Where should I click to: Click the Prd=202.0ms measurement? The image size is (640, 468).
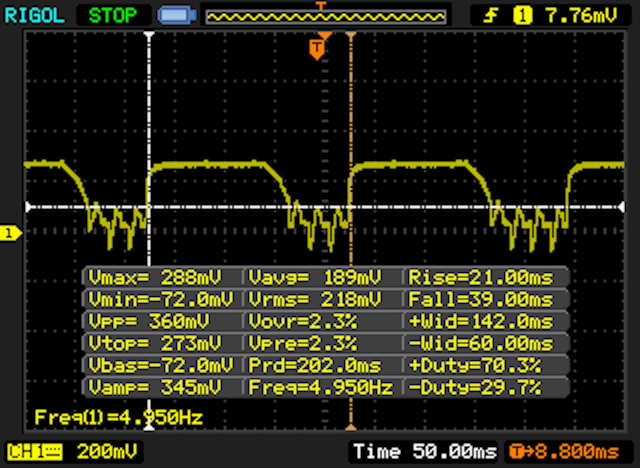point(315,365)
